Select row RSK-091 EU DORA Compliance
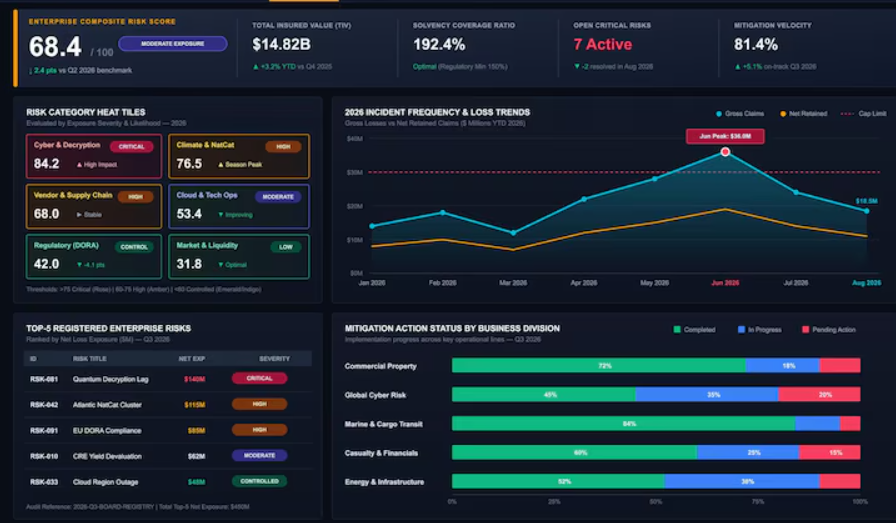 [x=169, y=430]
